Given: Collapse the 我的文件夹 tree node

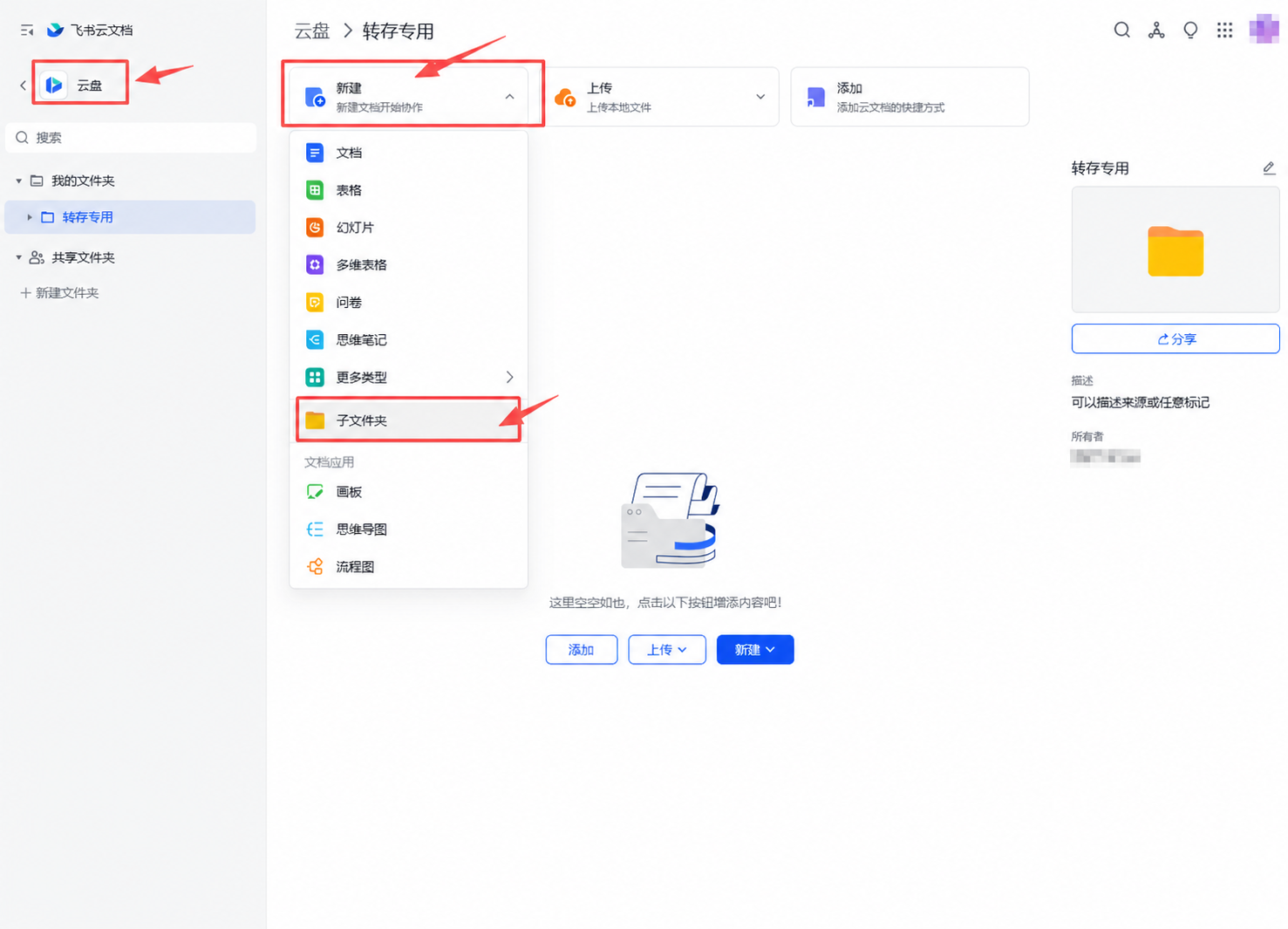Looking at the screenshot, I should 18,181.
